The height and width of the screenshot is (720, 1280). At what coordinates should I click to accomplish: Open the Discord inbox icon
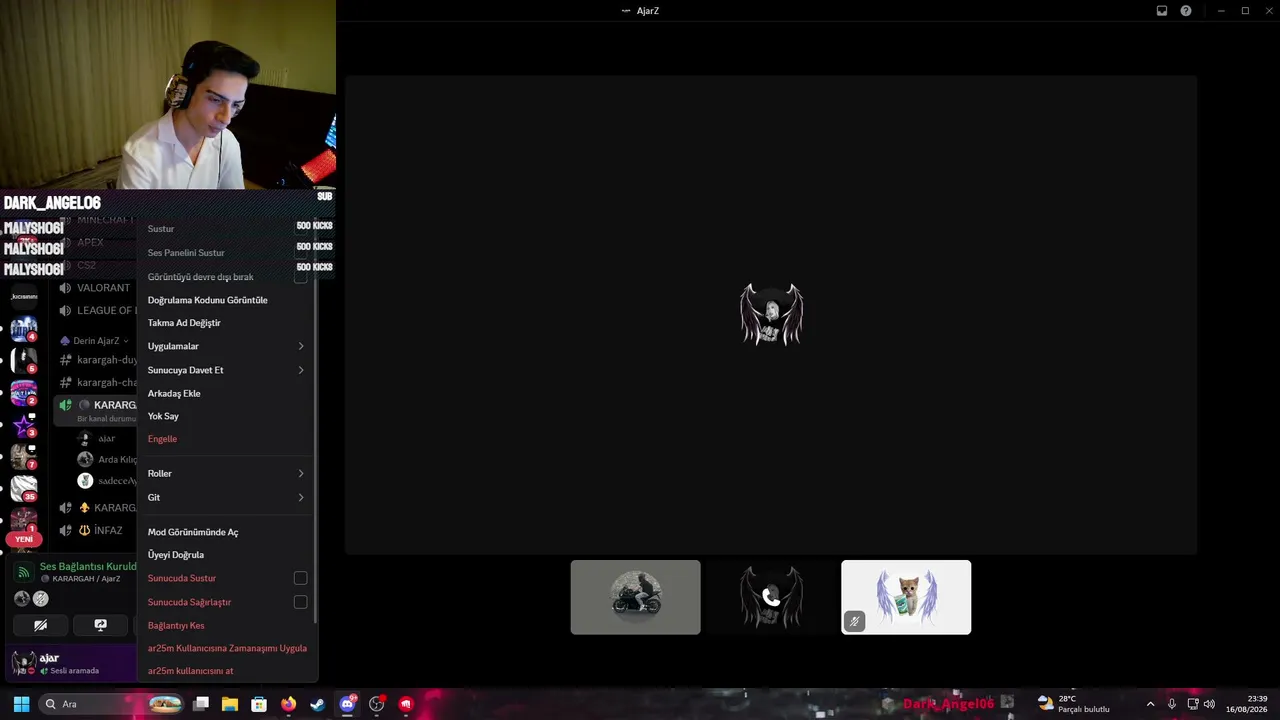click(x=1162, y=11)
